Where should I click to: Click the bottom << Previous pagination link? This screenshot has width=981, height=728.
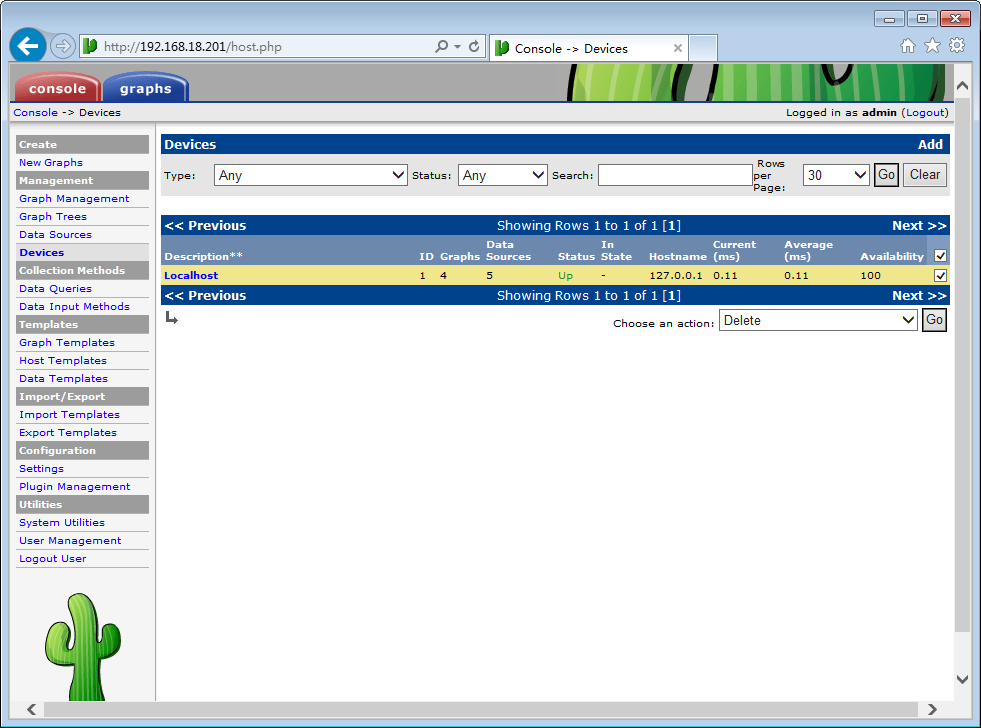tap(205, 296)
